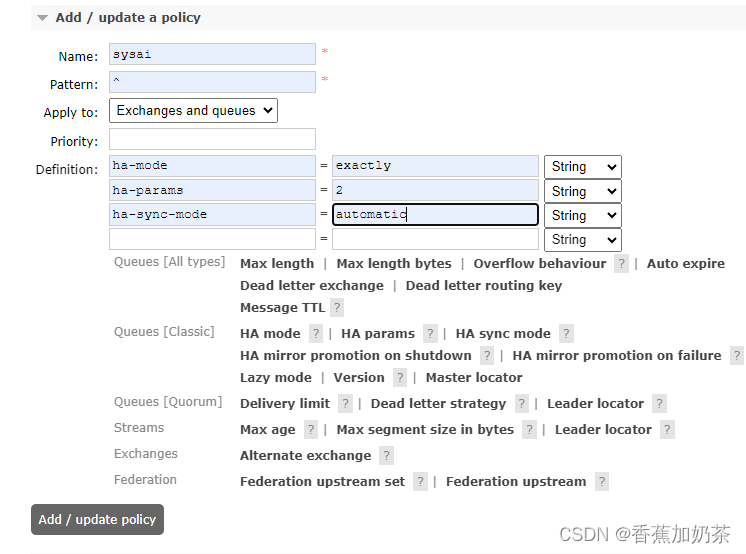Add the Version key

pos(359,378)
